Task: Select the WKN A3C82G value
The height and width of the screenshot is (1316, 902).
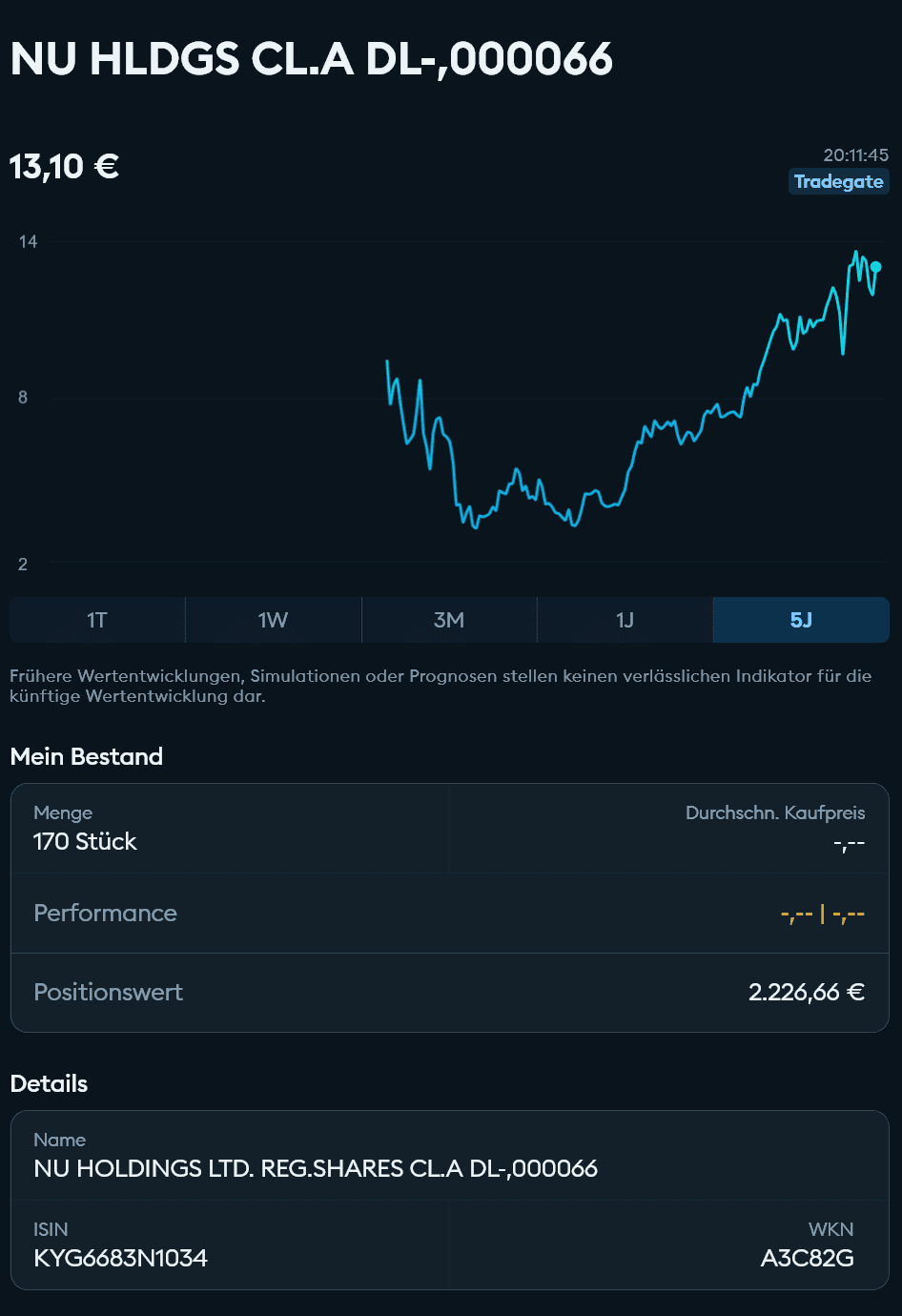Action: coord(807,1258)
